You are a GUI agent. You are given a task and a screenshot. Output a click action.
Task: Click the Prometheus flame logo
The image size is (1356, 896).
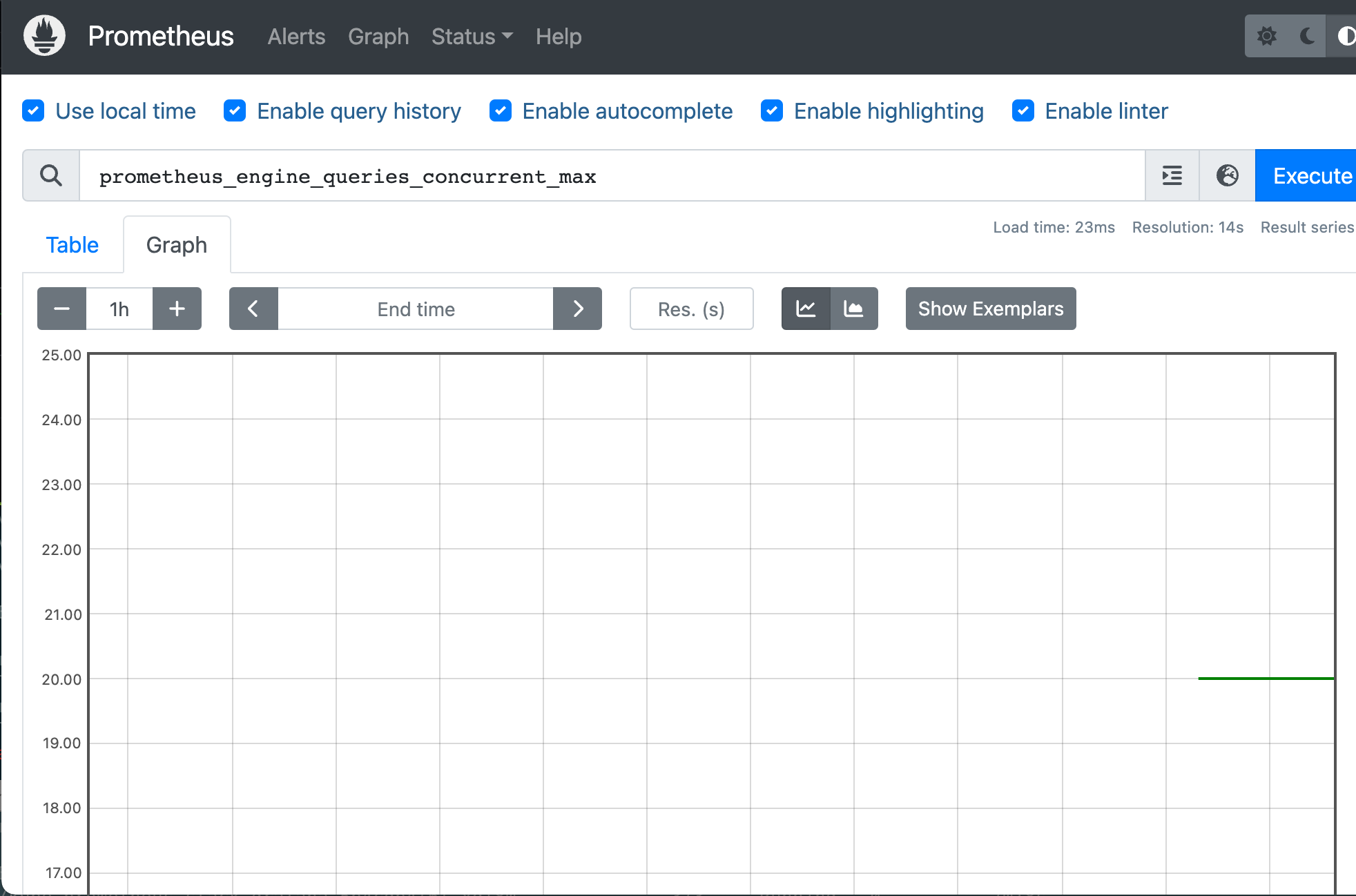(44, 36)
